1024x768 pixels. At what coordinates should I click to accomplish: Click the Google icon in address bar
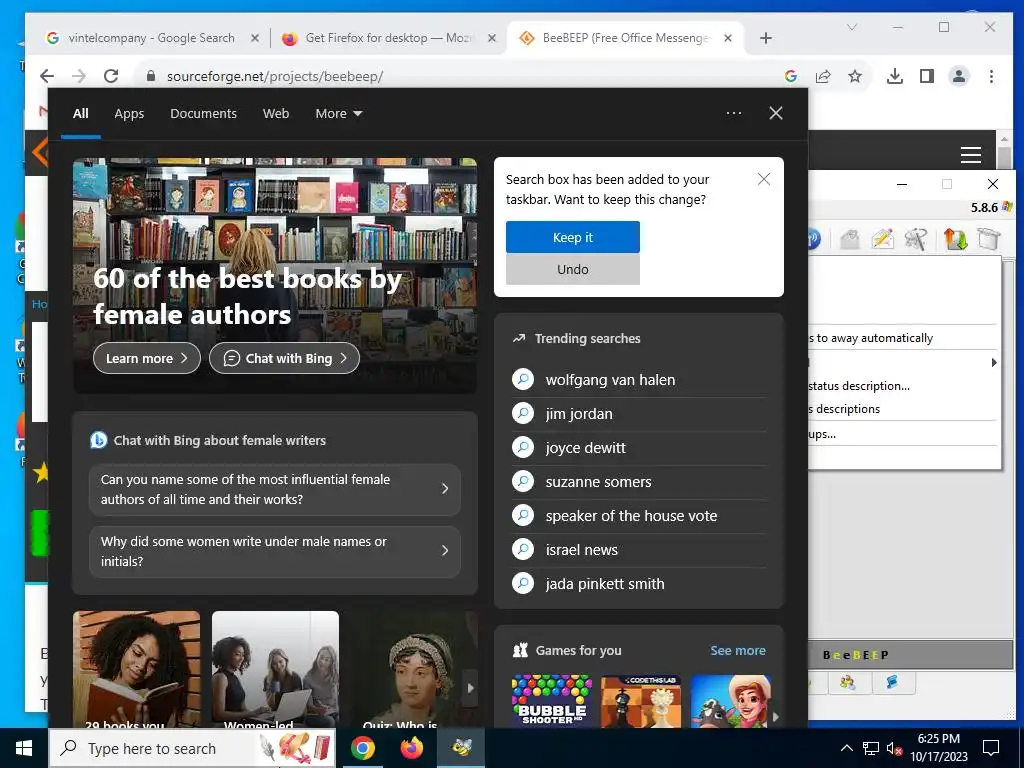point(791,76)
